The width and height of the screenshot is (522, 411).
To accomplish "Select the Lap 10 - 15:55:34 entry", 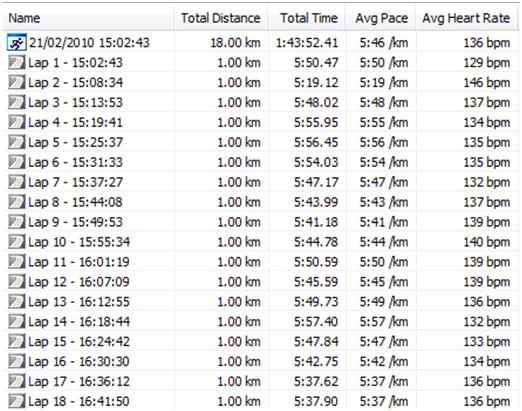I will tap(260, 242).
